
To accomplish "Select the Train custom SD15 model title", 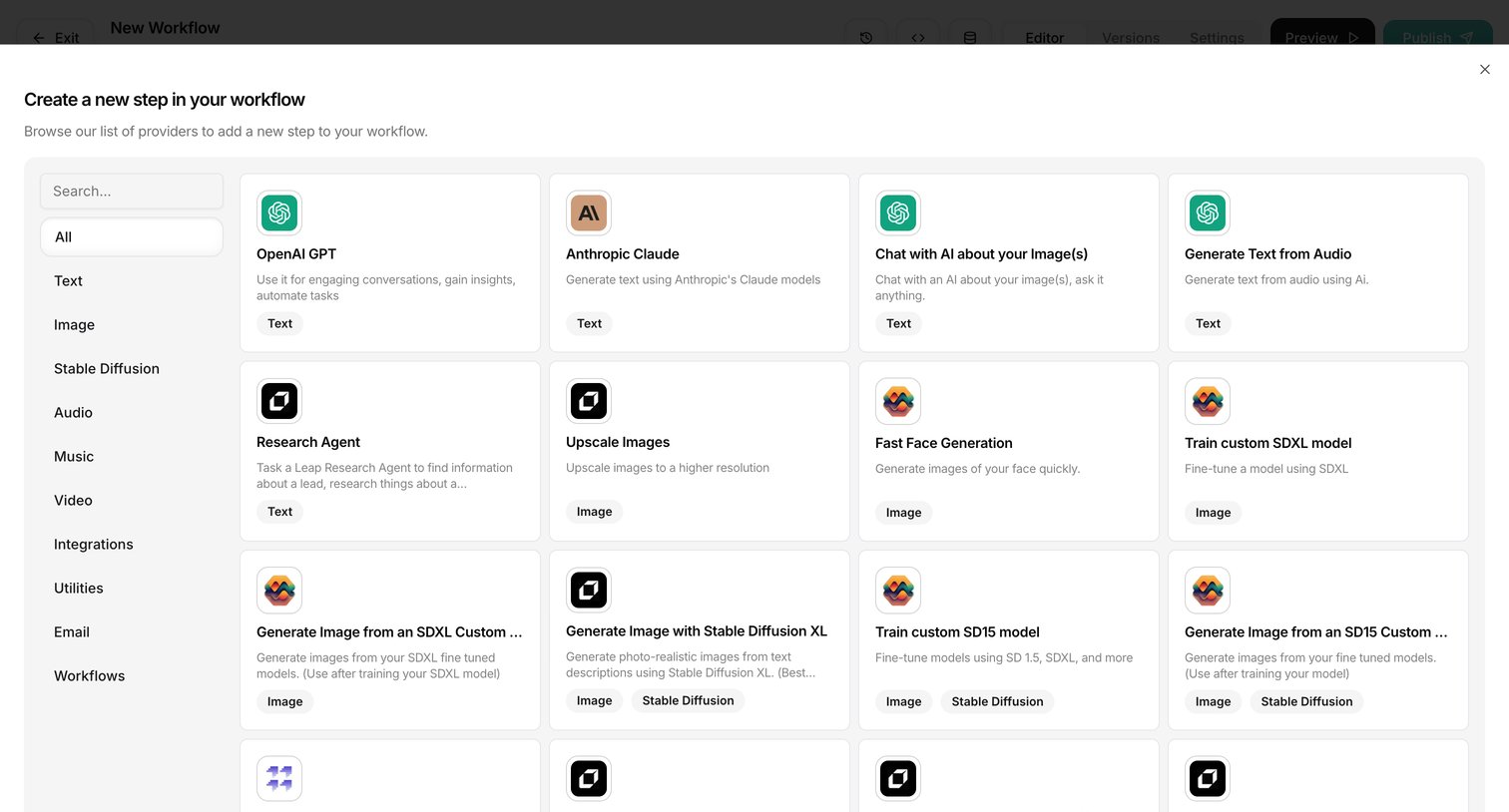I will tap(957, 632).
